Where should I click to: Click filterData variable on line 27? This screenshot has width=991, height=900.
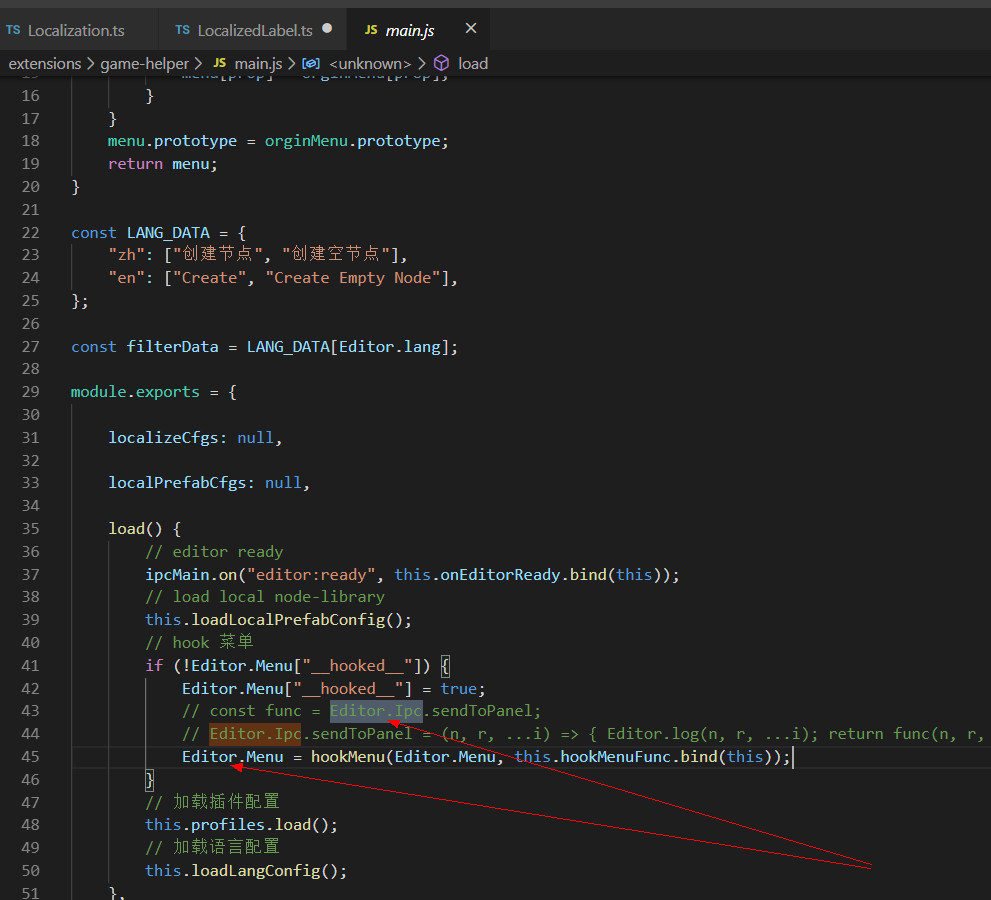coord(172,346)
